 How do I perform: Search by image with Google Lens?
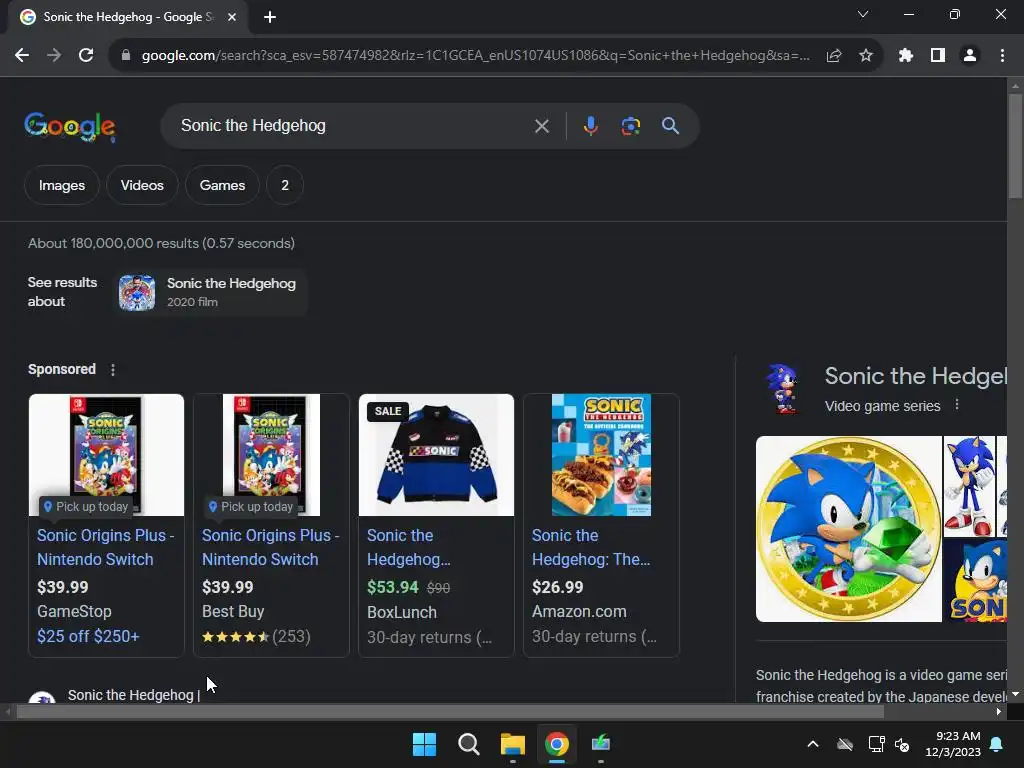coord(631,126)
